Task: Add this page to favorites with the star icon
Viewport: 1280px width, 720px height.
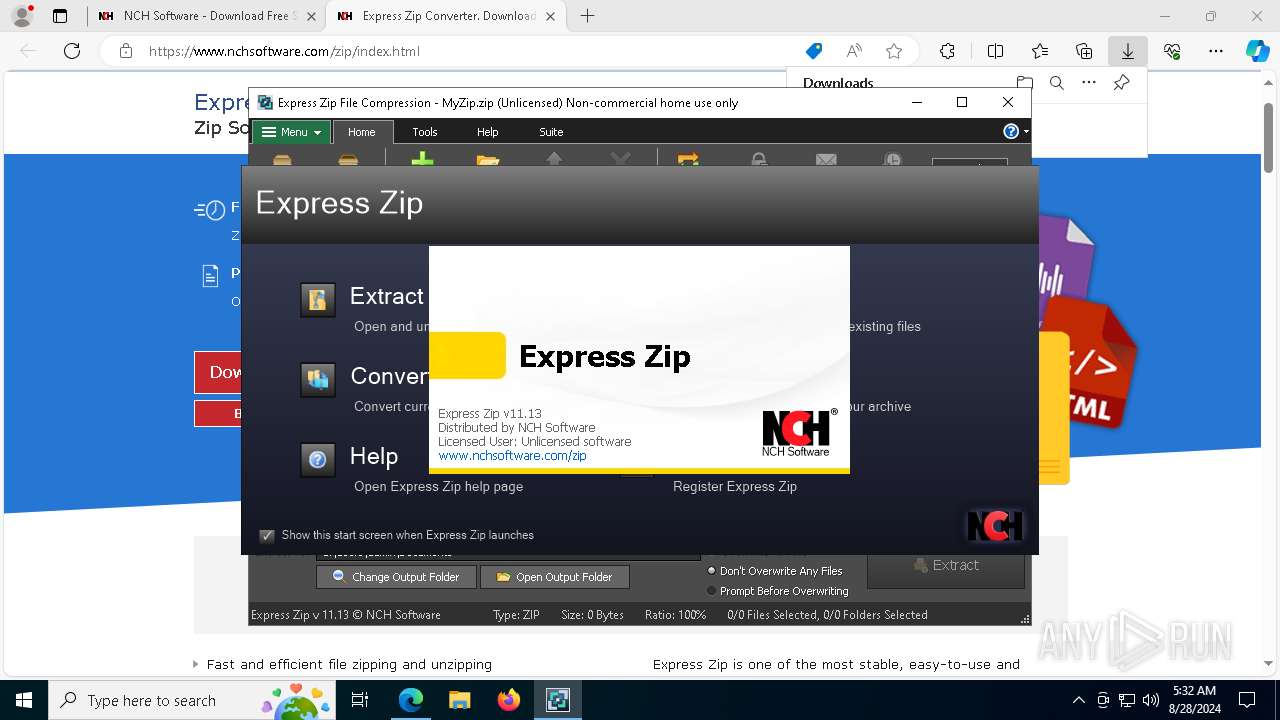Action: (x=894, y=51)
